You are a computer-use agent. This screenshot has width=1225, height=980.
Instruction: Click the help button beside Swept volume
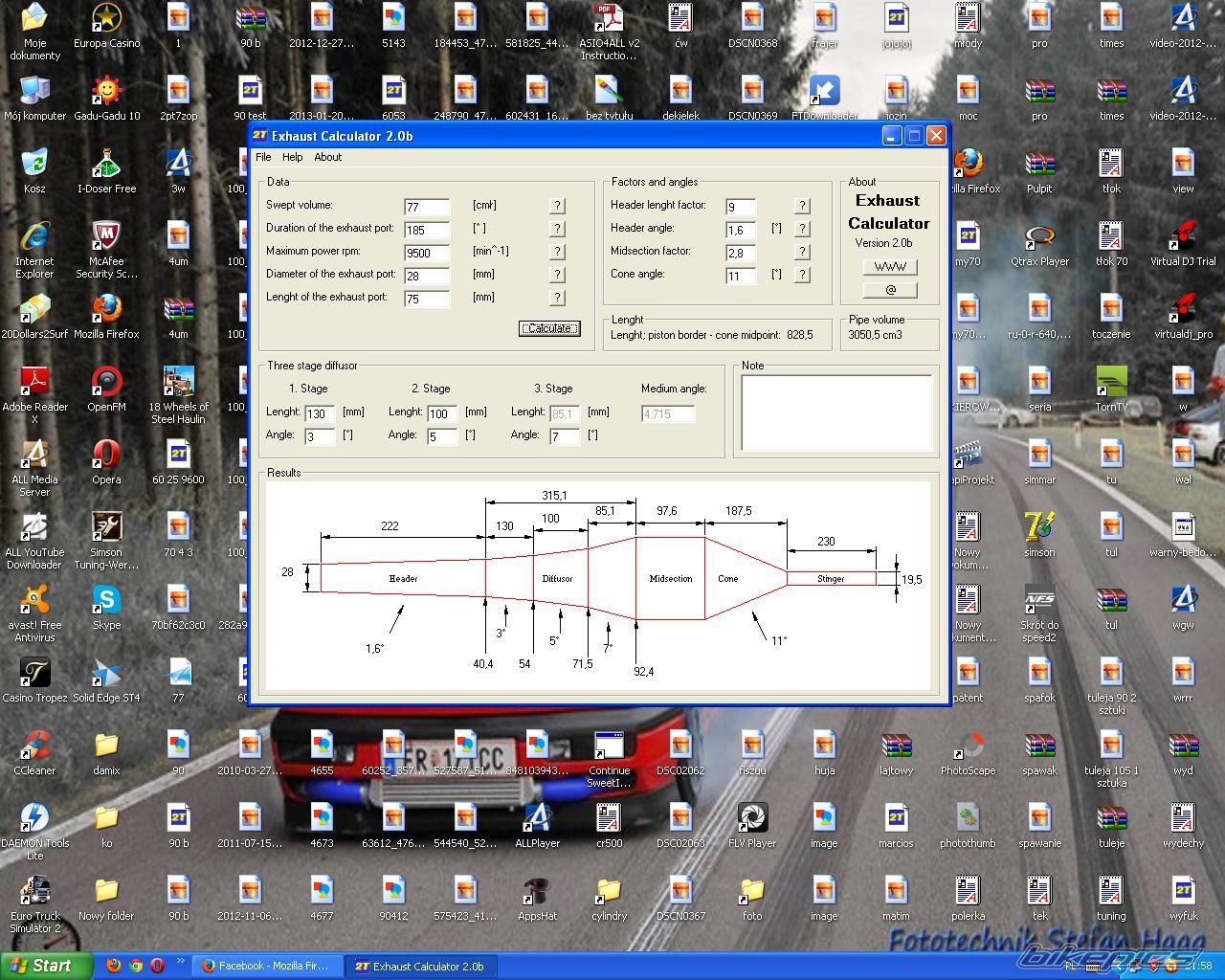point(557,206)
